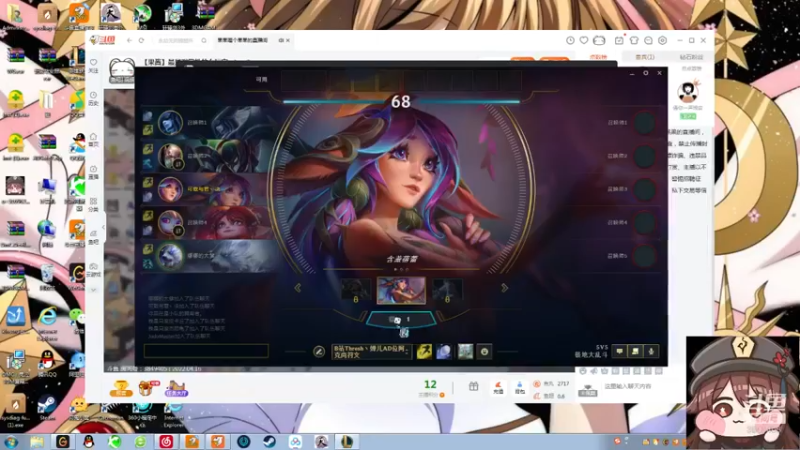Collapse the sidebar with left arrow handle

[x=104, y=228]
